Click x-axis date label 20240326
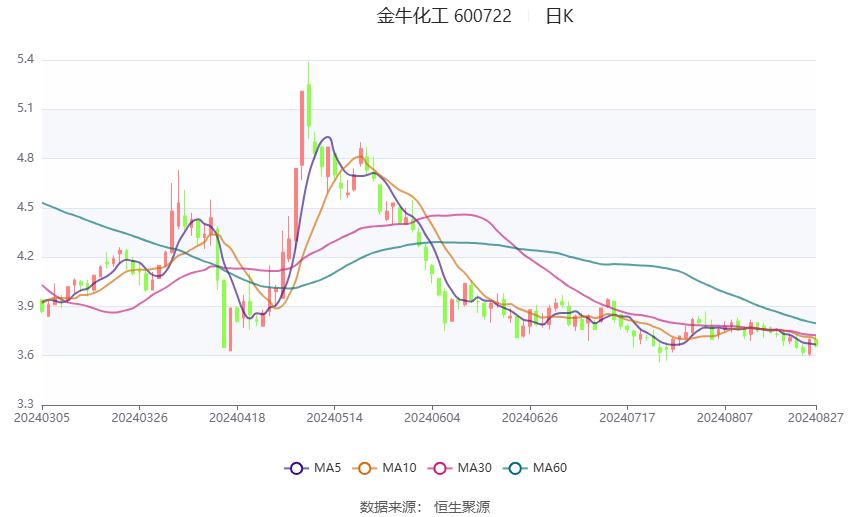Viewport: 850px width, 517px height. (x=139, y=418)
